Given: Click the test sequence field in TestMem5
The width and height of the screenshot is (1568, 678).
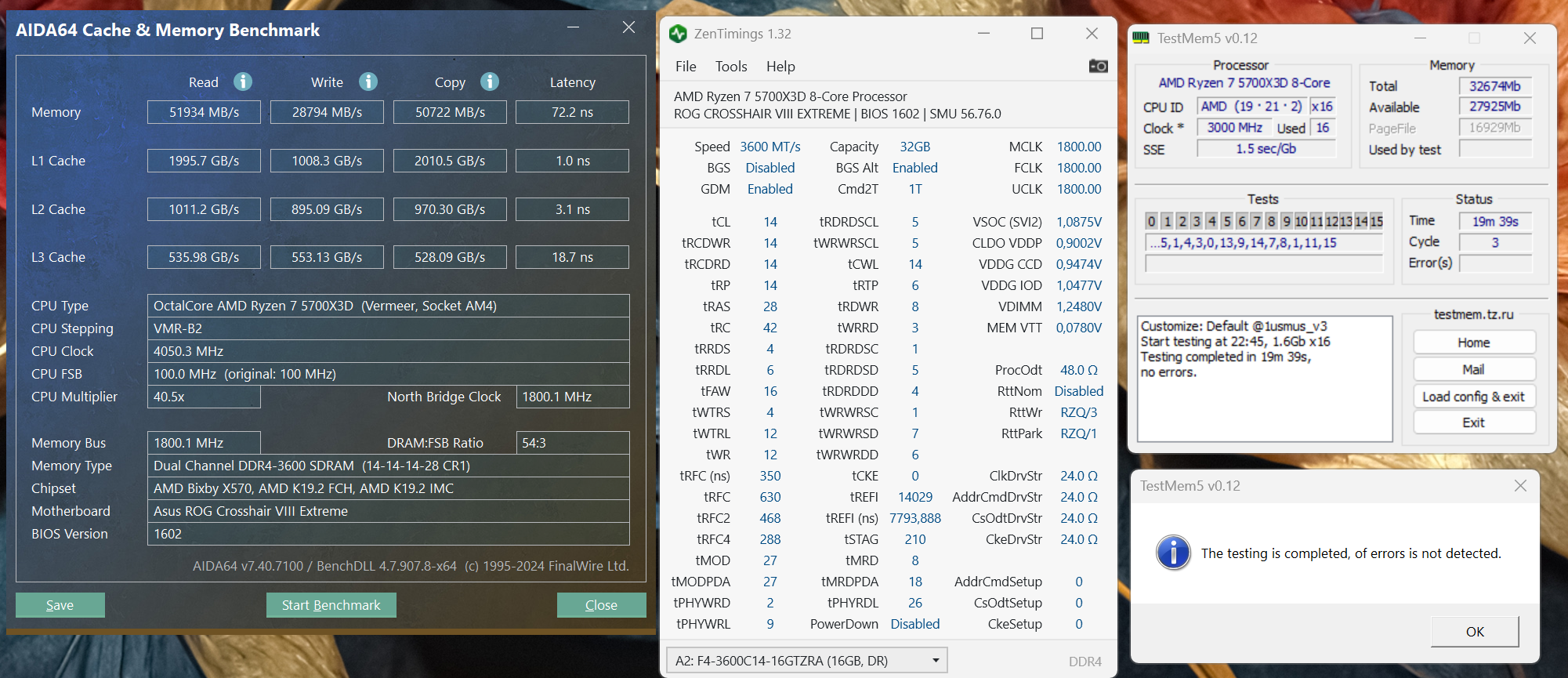Looking at the screenshot, I should pyautogui.click(x=1264, y=243).
